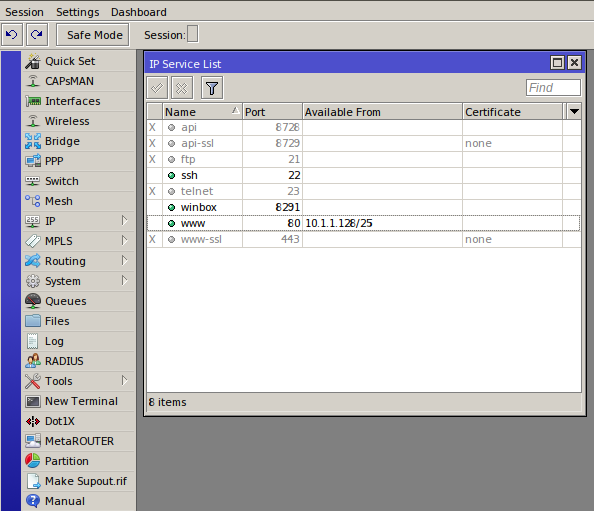Click the Session checkbox field
Image resolution: width=594 pixels, height=511 pixels.
pyautogui.click(x=192, y=34)
